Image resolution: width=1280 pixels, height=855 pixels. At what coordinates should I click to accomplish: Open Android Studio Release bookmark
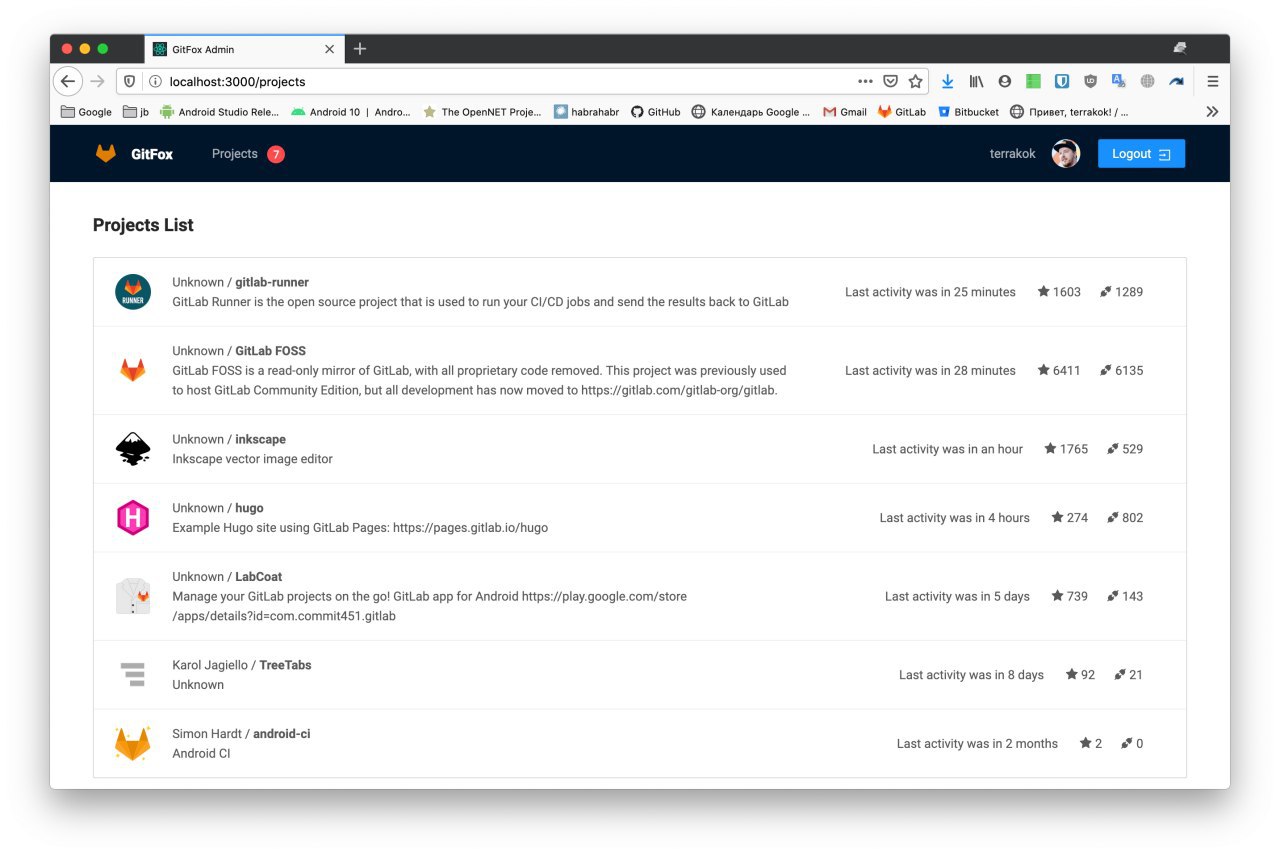[219, 112]
